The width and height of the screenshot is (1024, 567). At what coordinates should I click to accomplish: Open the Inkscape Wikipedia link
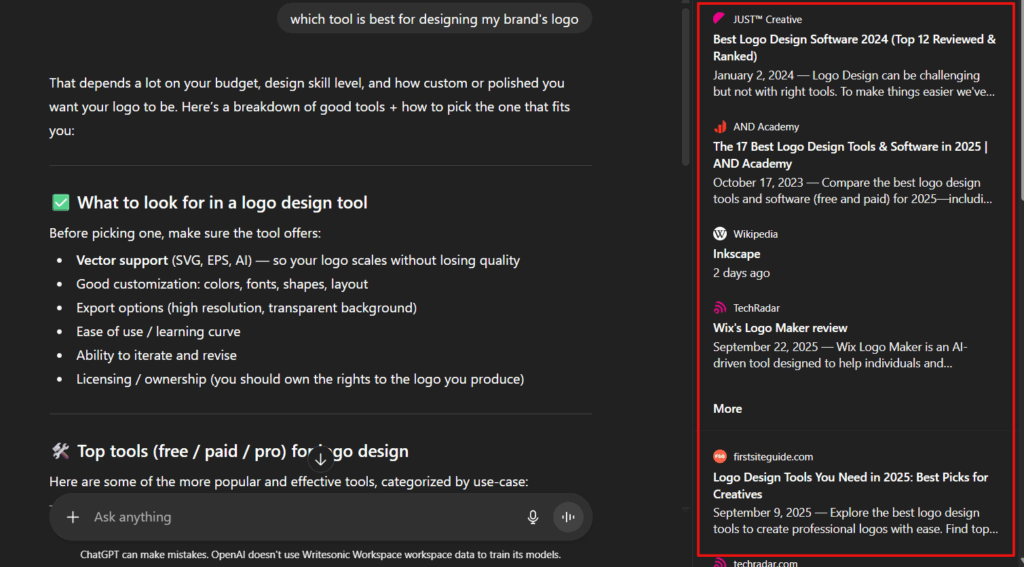click(x=737, y=254)
